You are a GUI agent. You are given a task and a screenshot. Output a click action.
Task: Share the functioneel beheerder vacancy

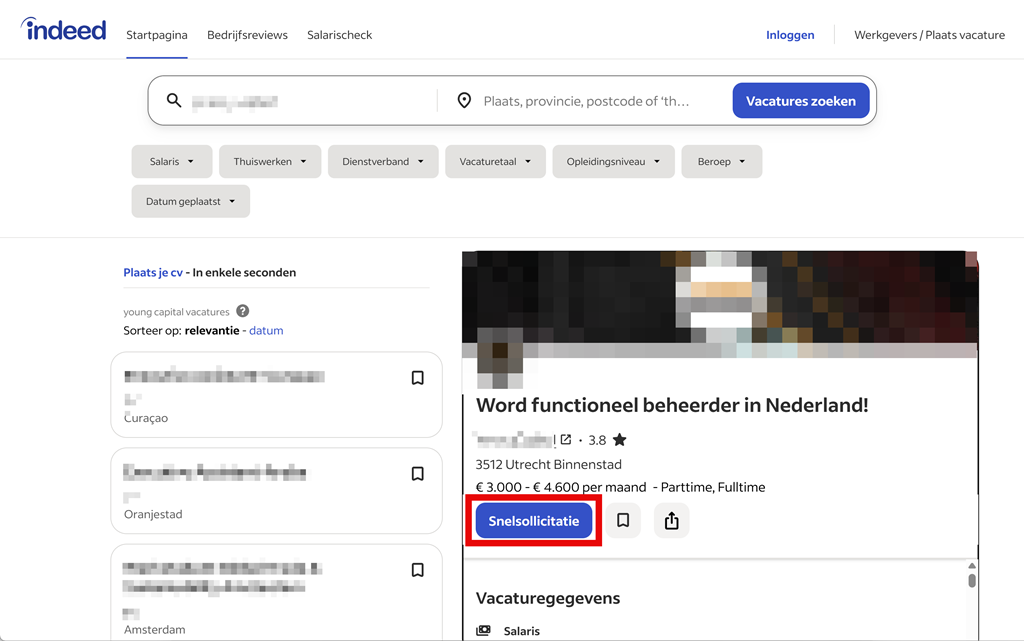click(x=671, y=521)
